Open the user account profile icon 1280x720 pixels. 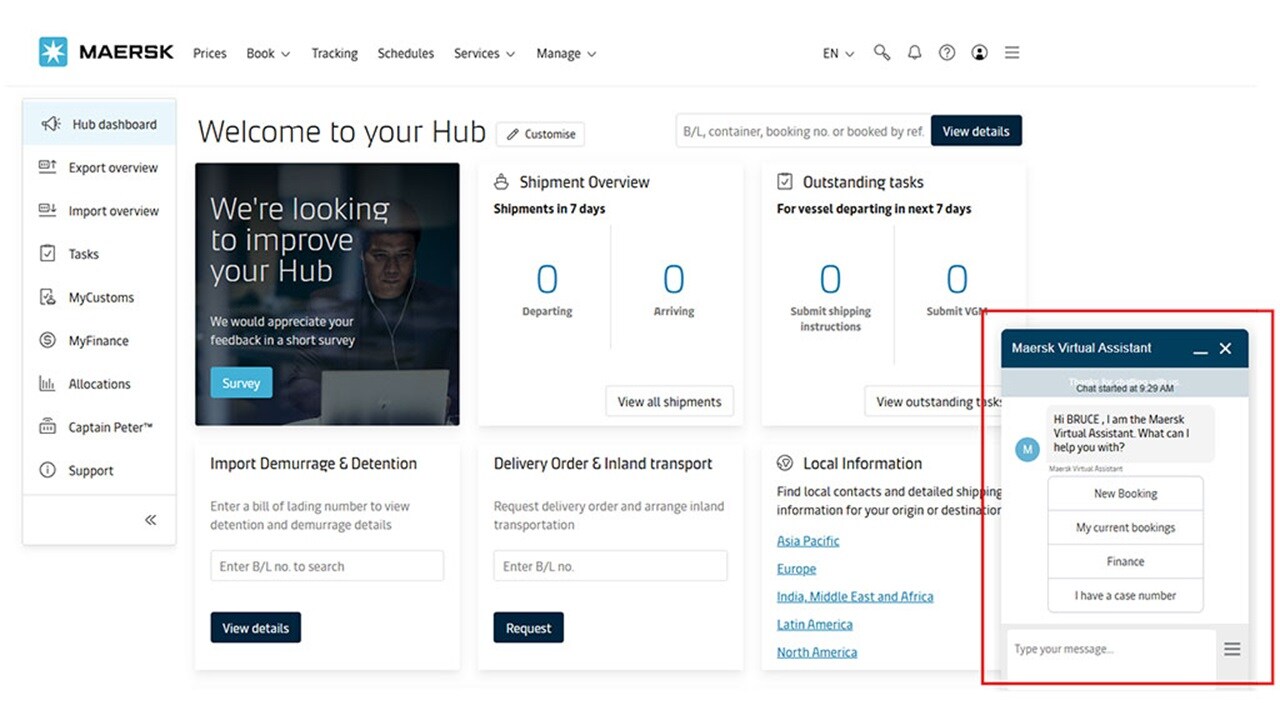[979, 53]
